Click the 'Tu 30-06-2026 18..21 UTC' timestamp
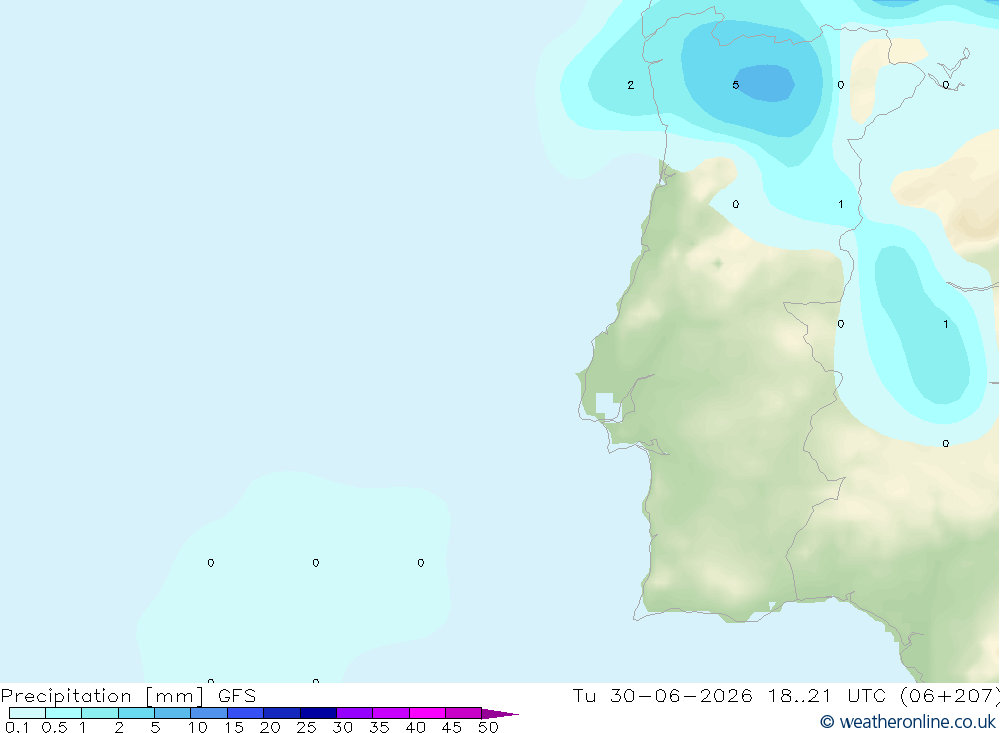This screenshot has width=1000, height=733. pos(732,696)
